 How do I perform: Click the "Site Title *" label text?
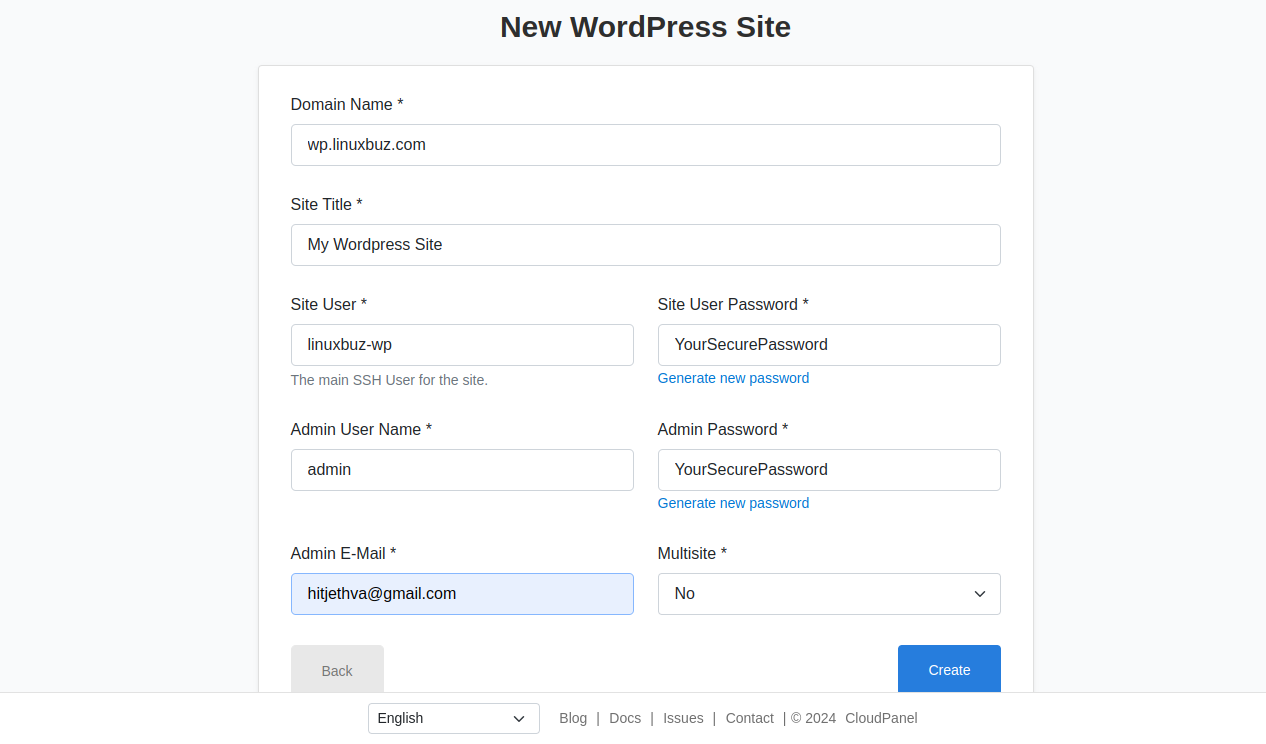[x=326, y=205]
